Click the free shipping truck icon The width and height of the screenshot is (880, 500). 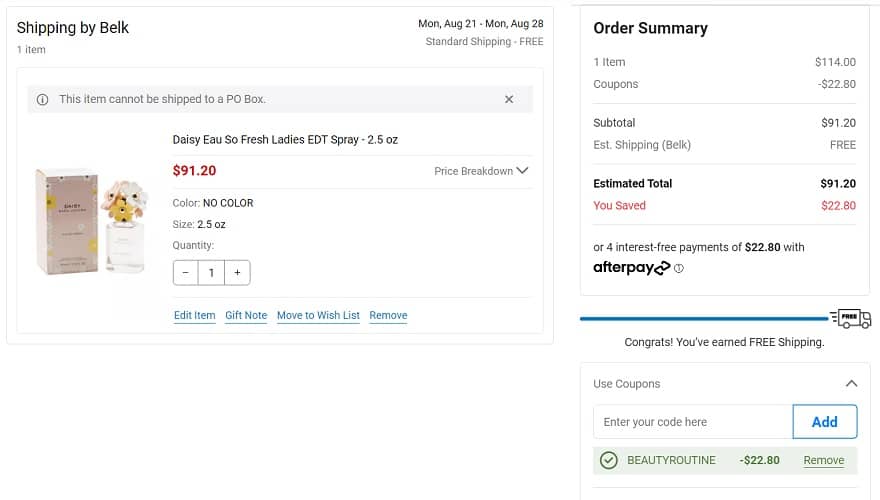point(851,319)
